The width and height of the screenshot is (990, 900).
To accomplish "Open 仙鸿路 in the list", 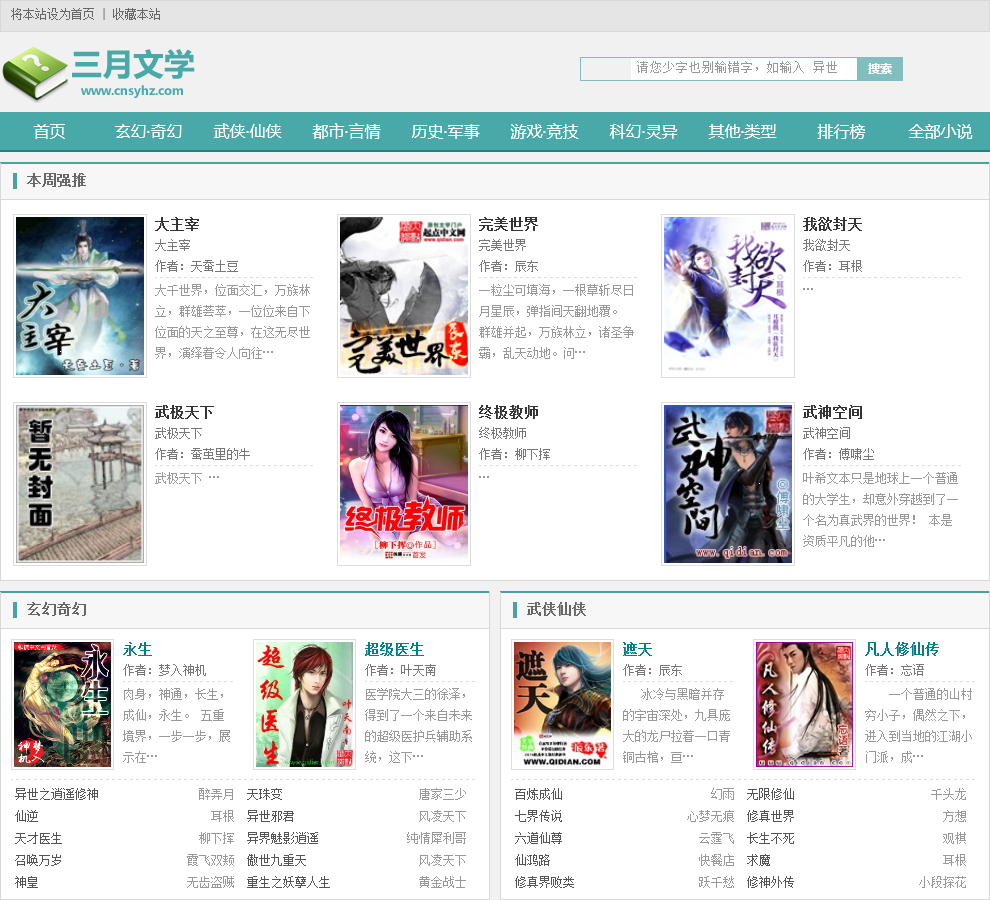I will coord(532,860).
